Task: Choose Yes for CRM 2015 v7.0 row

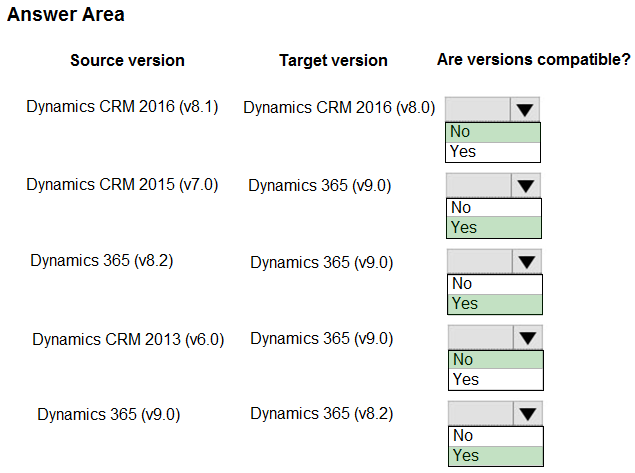Action: tap(494, 228)
